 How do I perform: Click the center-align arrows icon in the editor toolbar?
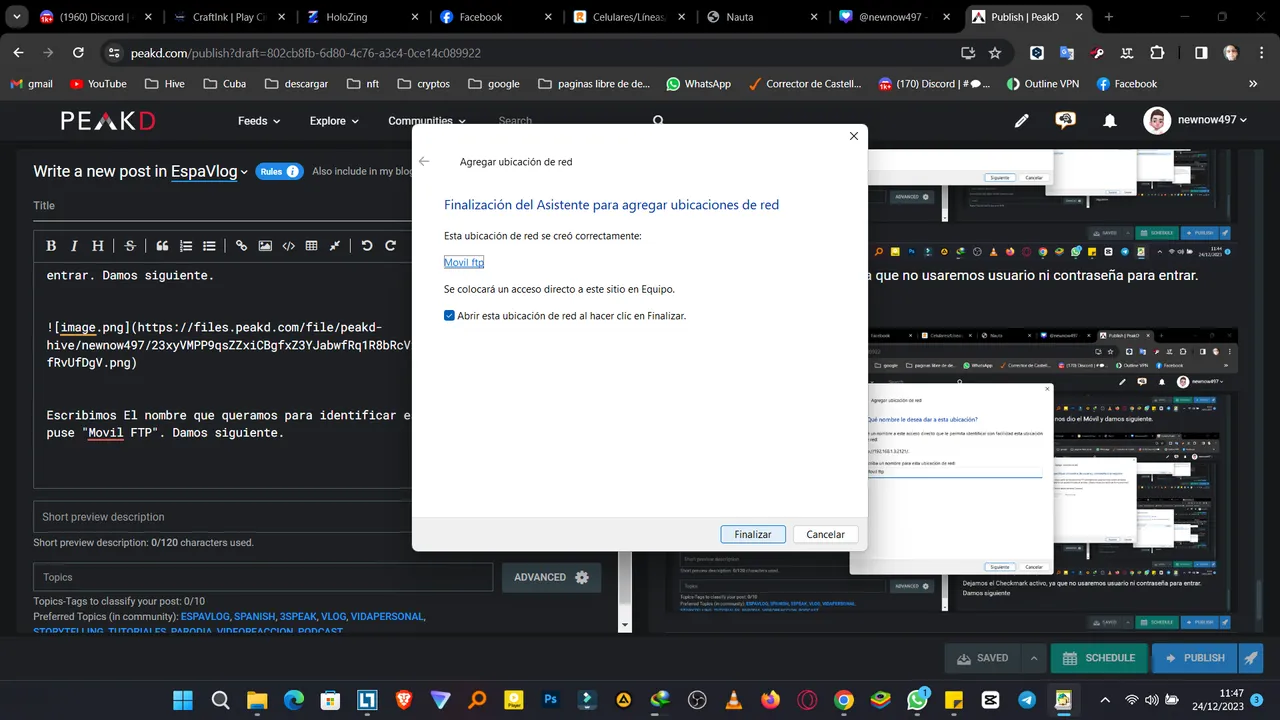[x=335, y=246]
